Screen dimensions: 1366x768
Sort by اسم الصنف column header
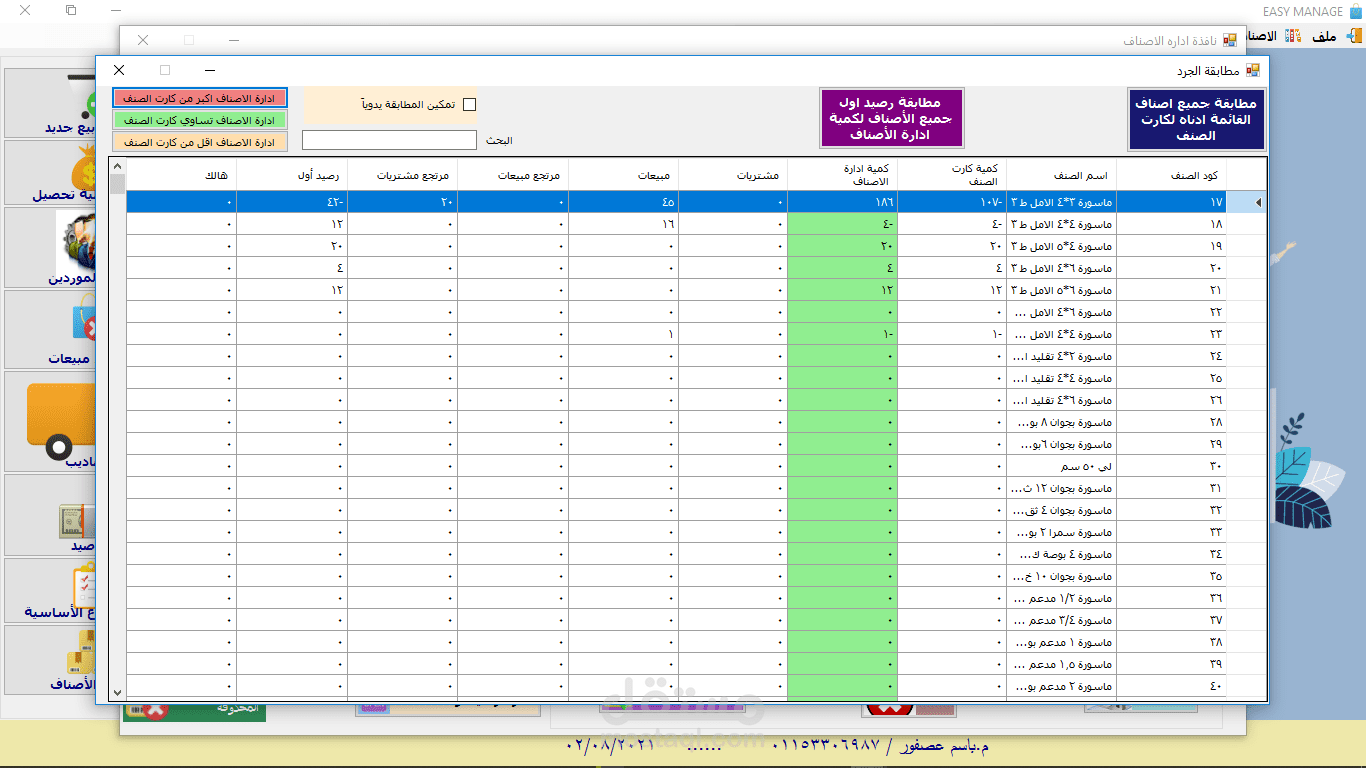(1061, 174)
